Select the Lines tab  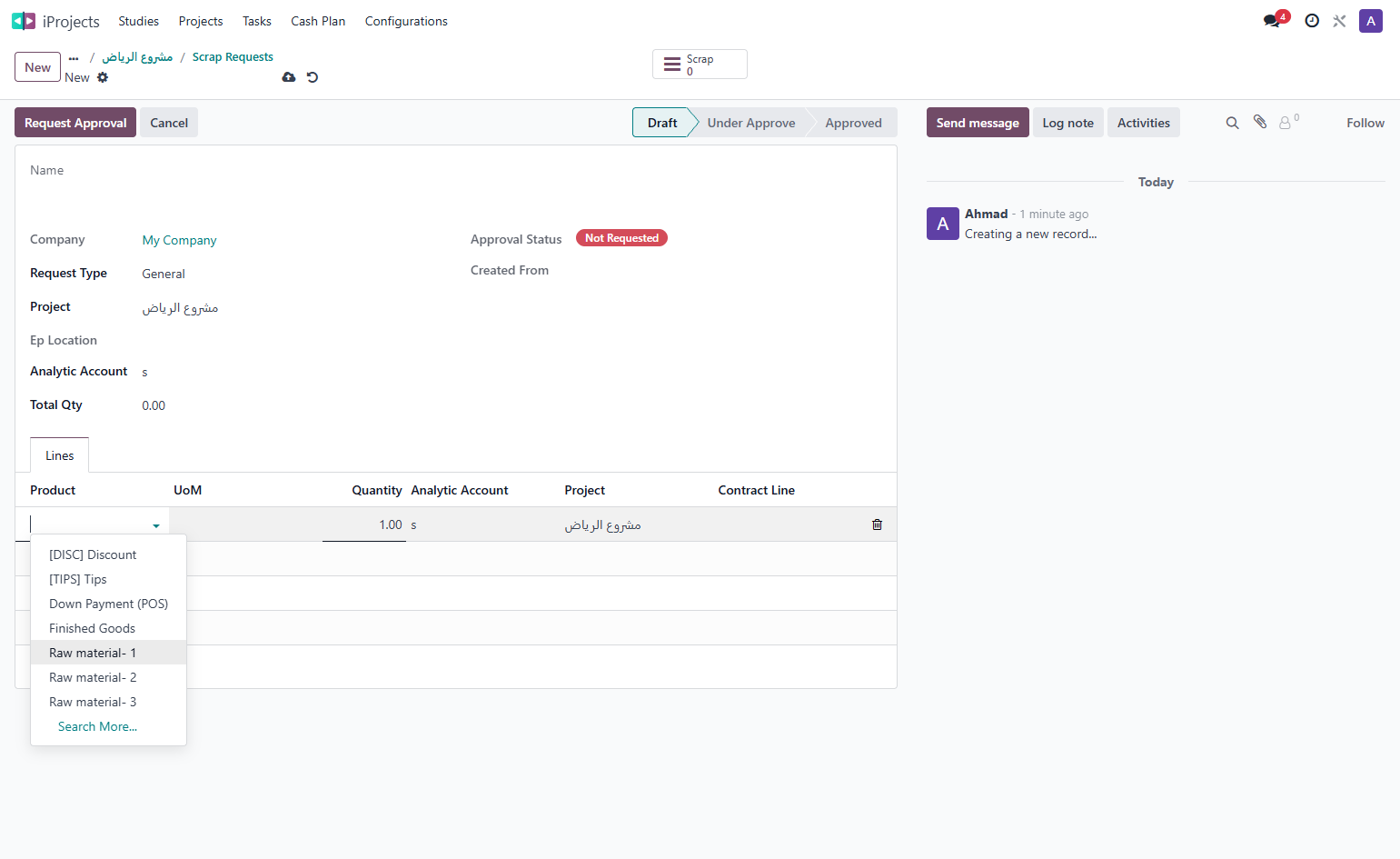click(60, 455)
